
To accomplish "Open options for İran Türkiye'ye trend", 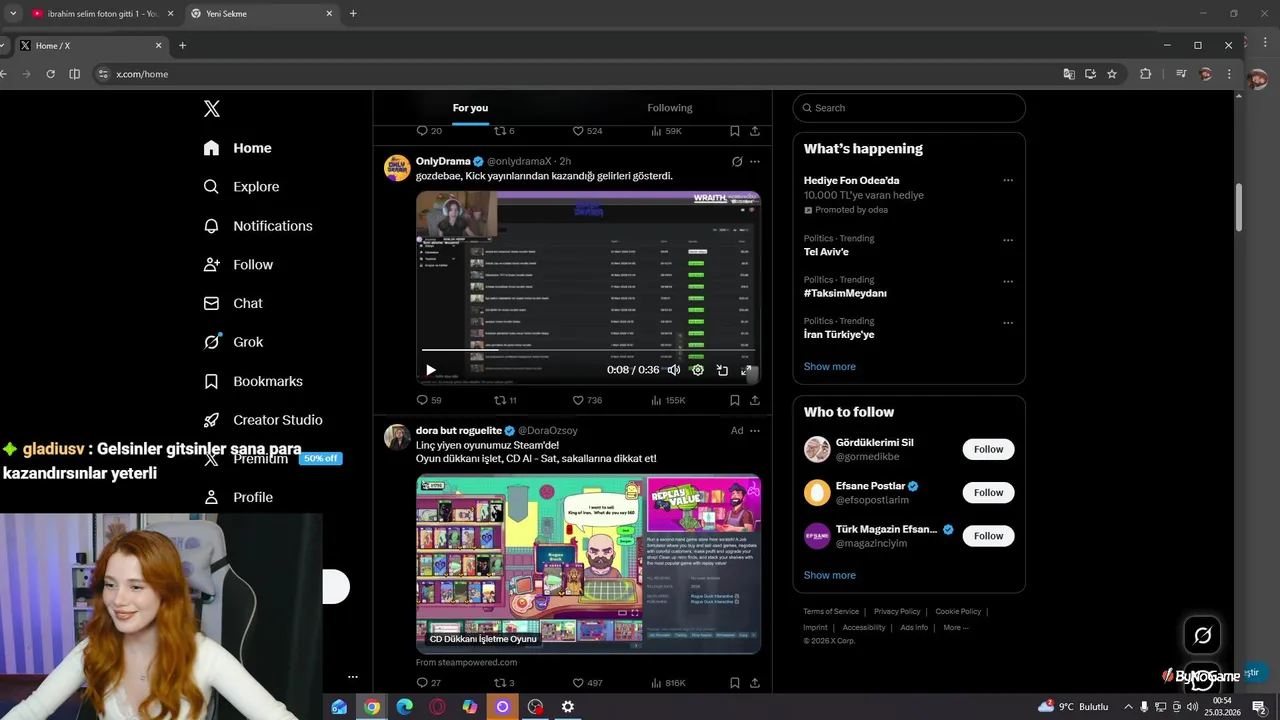I will pos(1008,323).
